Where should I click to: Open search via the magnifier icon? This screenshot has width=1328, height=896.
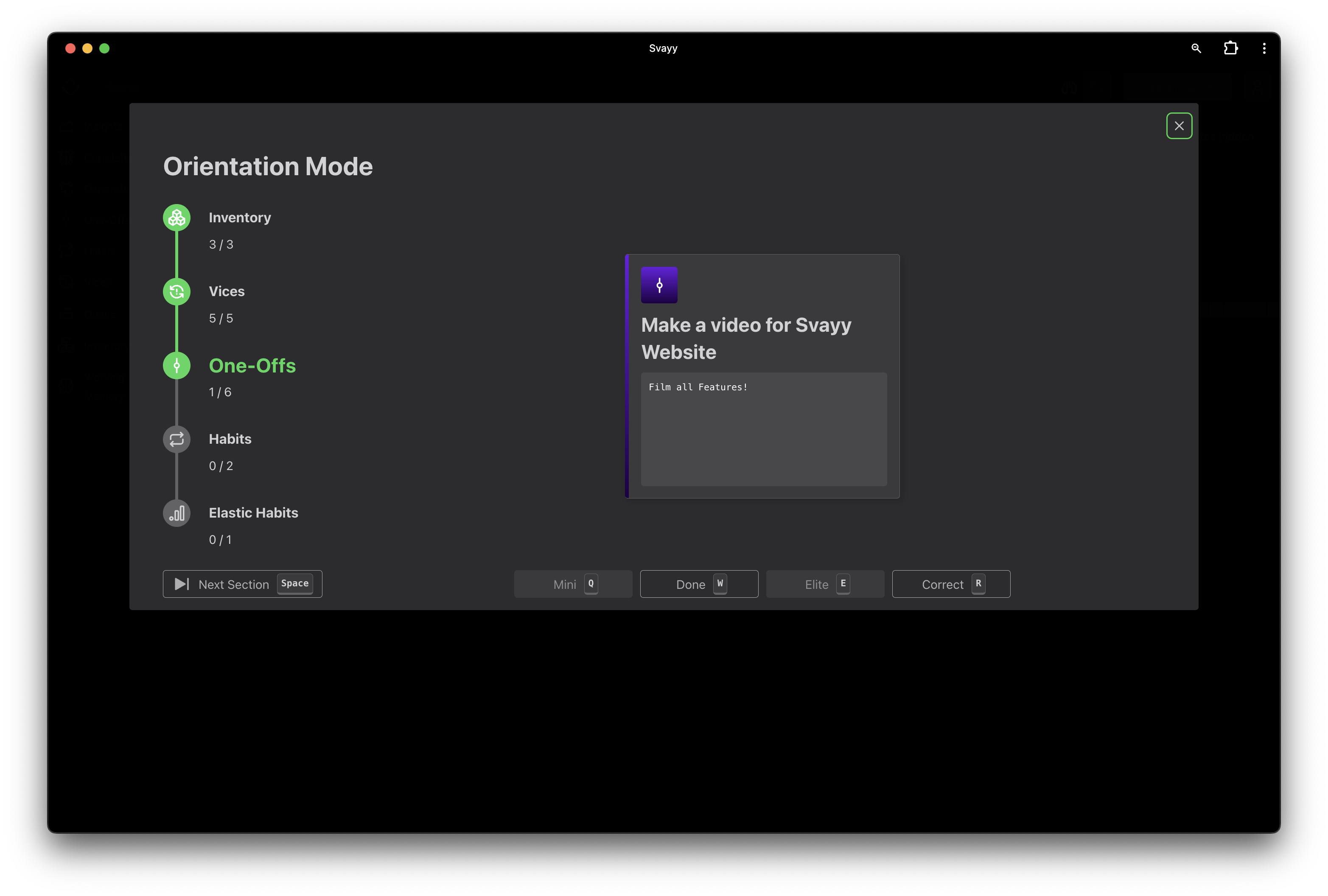[1196, 48]
